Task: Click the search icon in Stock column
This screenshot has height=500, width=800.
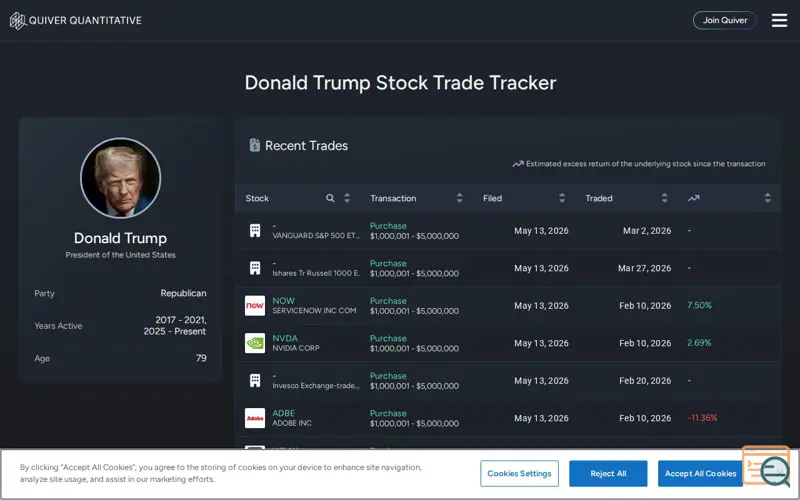Action: (330, 198)
